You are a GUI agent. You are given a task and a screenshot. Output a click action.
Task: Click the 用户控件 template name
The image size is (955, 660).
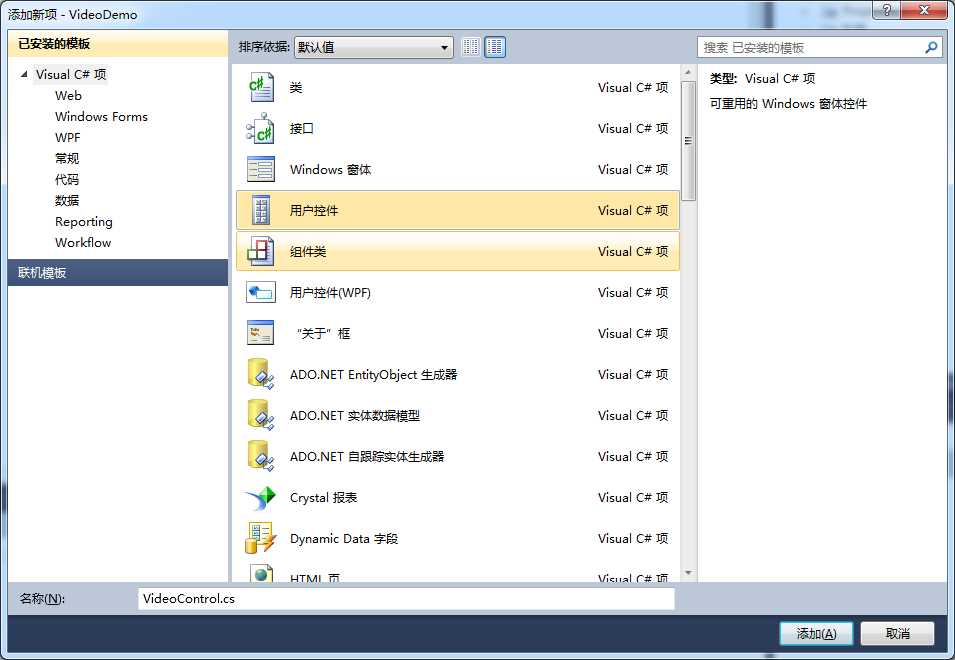[314, 211]
